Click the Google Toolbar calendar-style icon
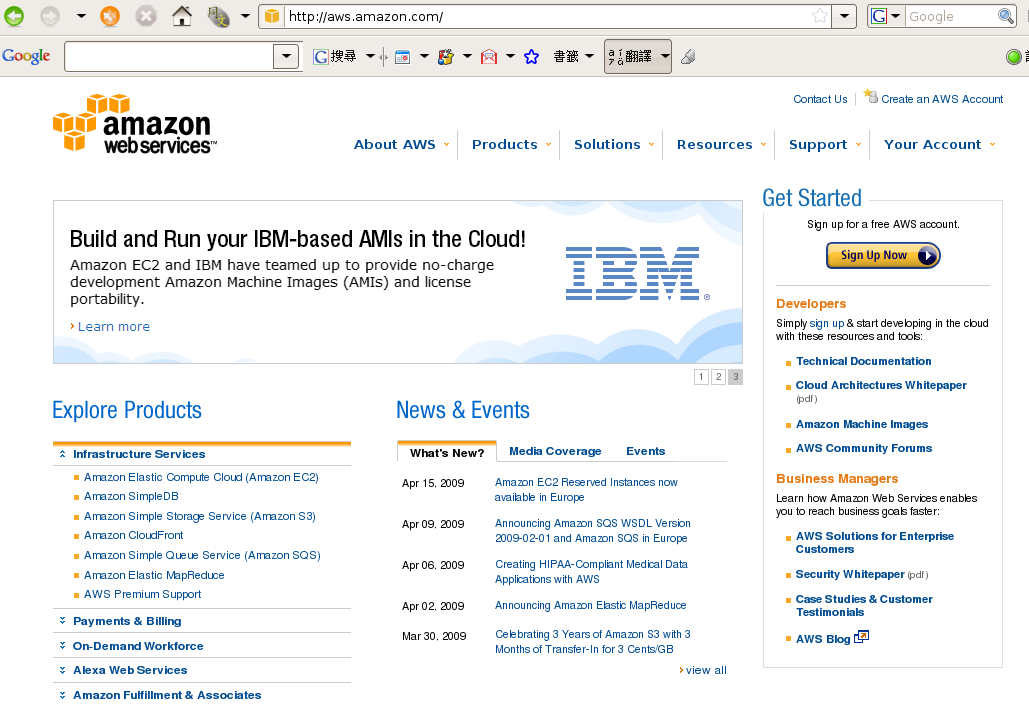 [x=402, y=57]
